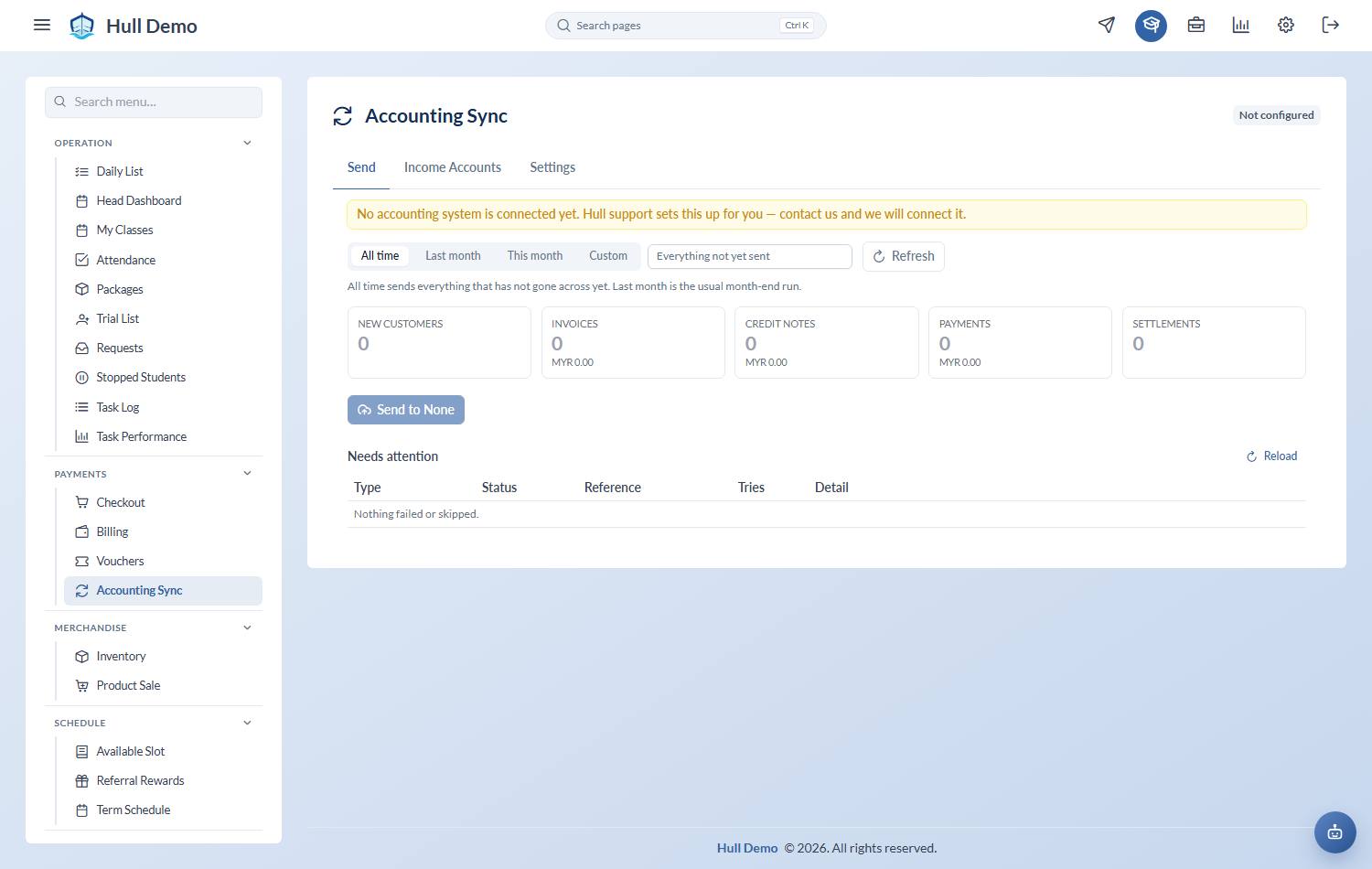
Task: Click the Type column header
Action: coord(368,488)
